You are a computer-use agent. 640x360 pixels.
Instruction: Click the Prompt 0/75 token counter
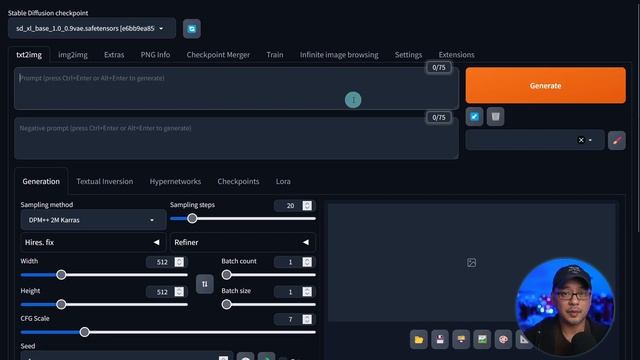[439, 67]
